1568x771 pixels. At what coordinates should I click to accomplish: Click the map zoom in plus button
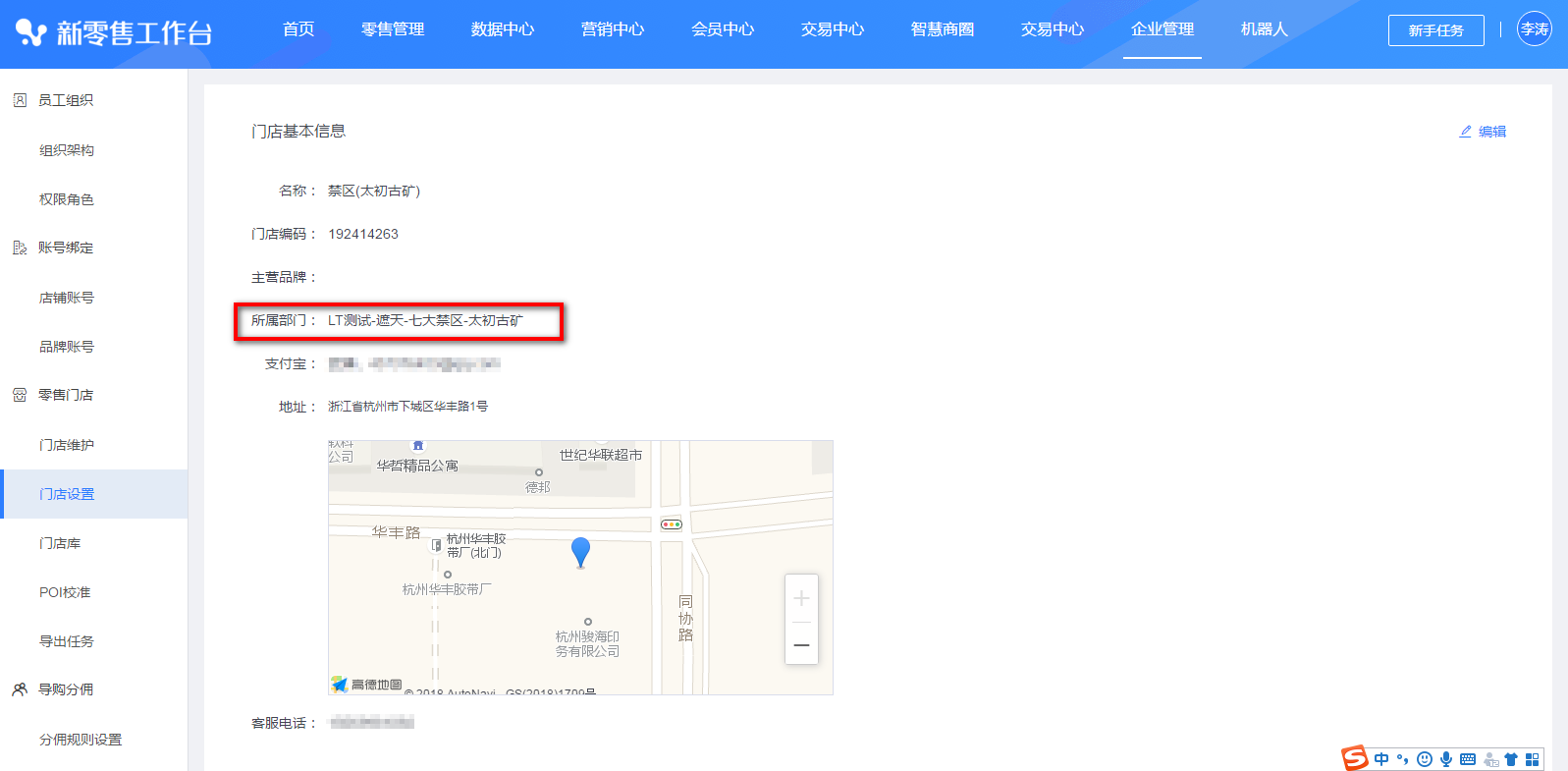(801, 599)
